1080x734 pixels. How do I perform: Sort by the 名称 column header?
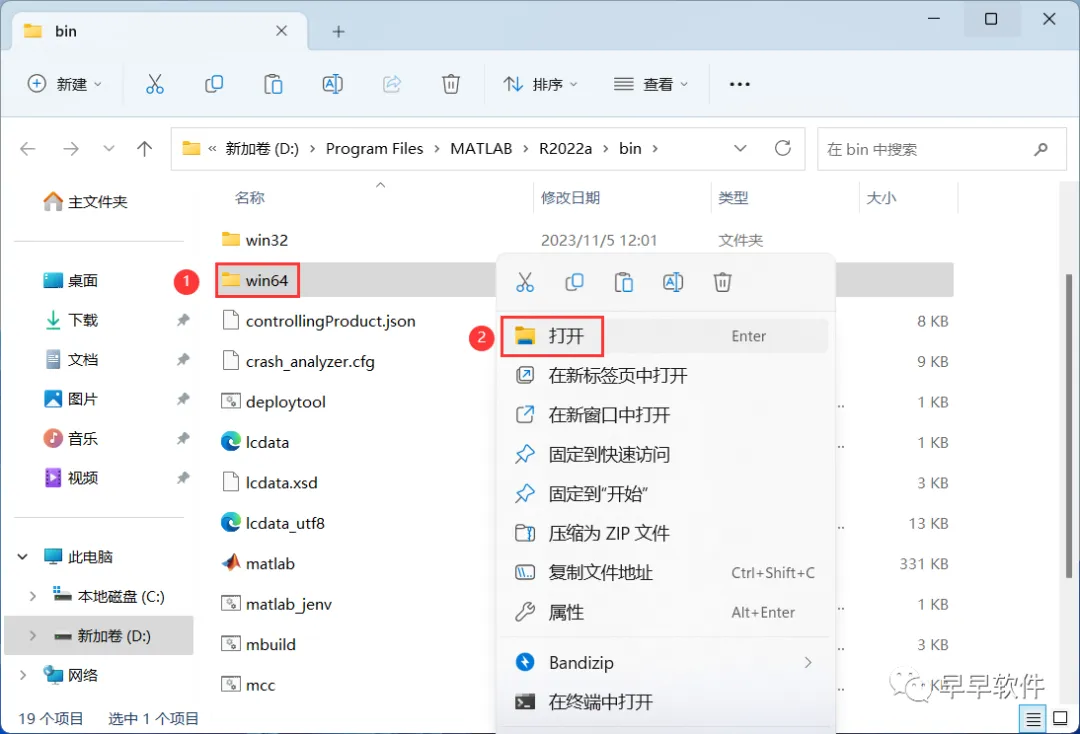tap(249, 198)
